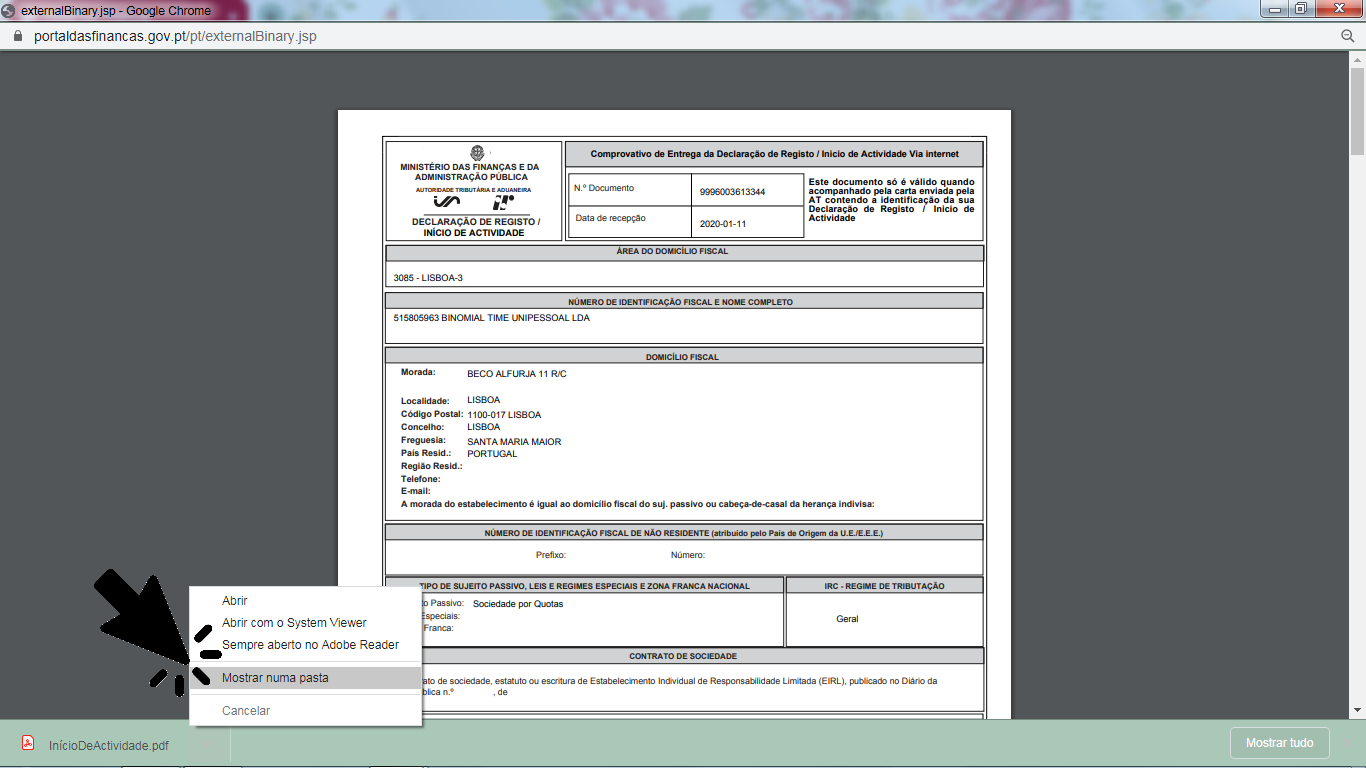The image size is (1366, 768).
Task: Click the magnifier zoom icon in address bar
Action: point(1347,35)
